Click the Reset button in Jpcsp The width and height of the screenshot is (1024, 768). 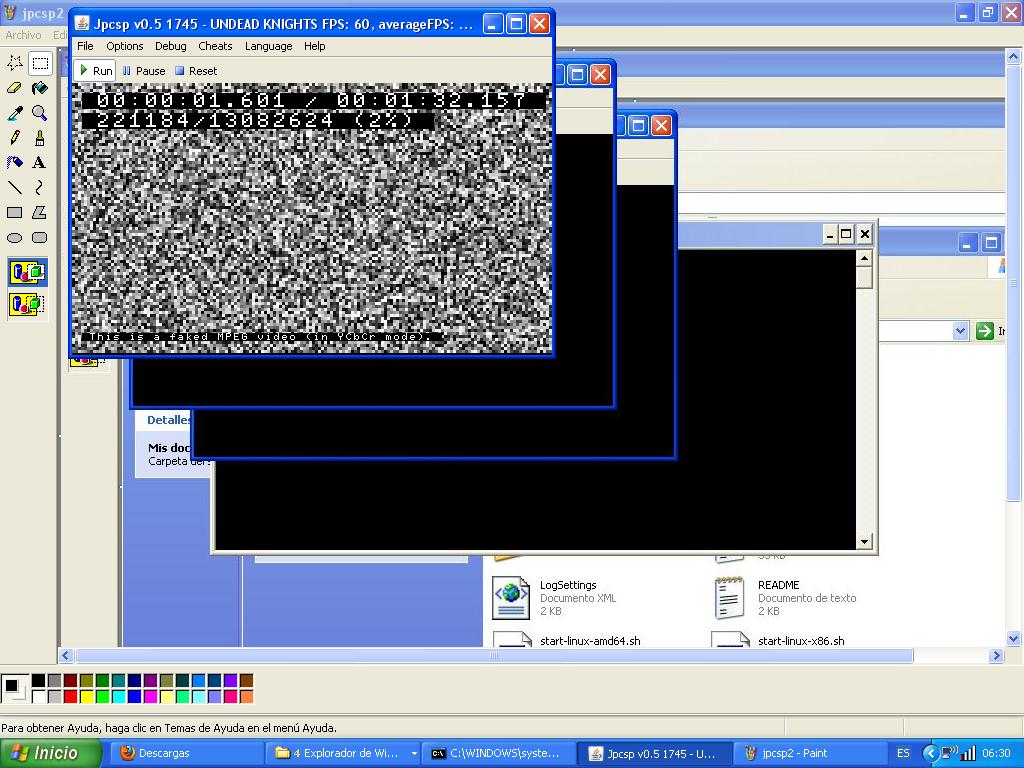[x=196, y=71]
